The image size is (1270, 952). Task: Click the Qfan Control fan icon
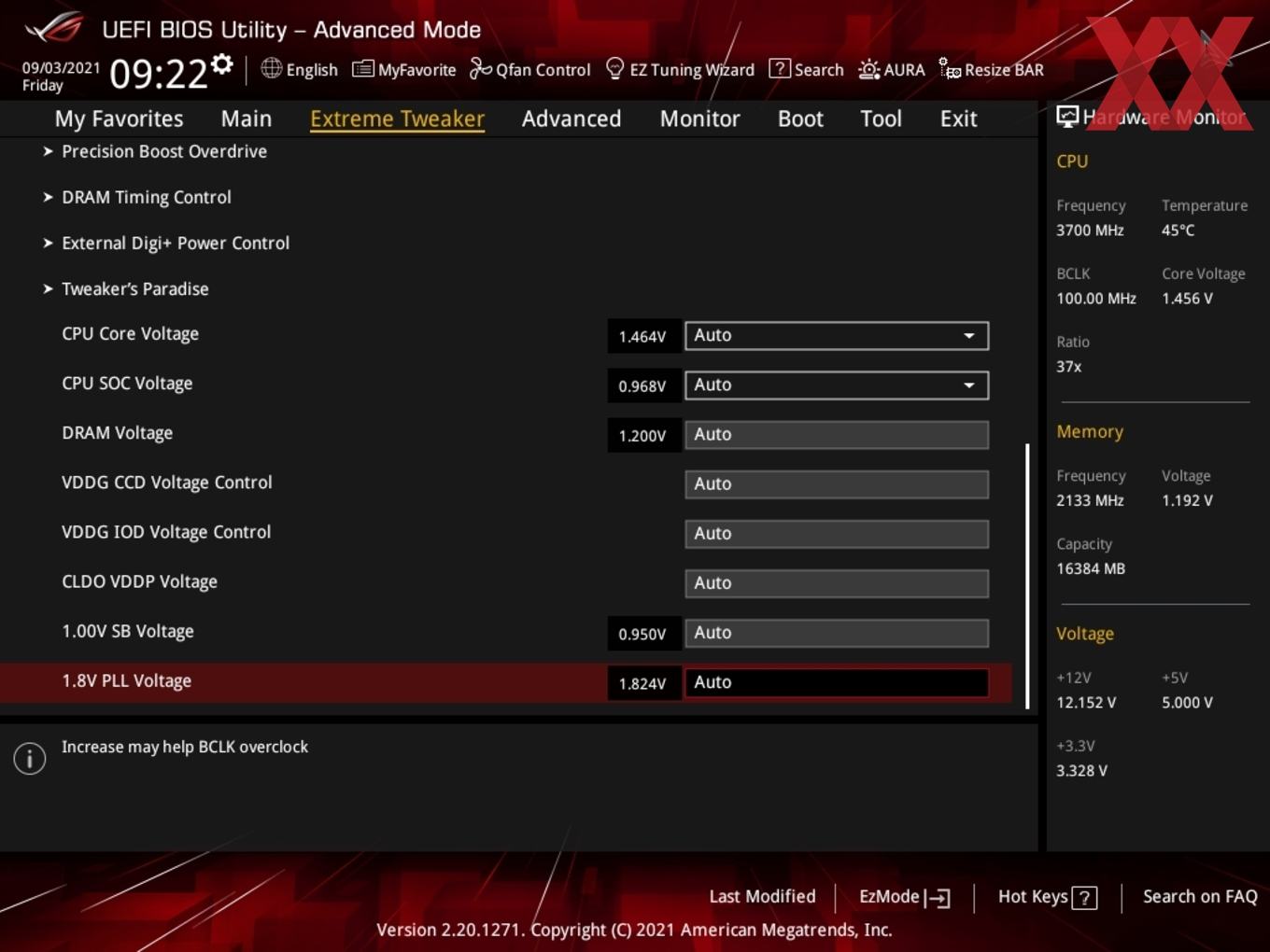pyautogui.click(x=480, y=68)
